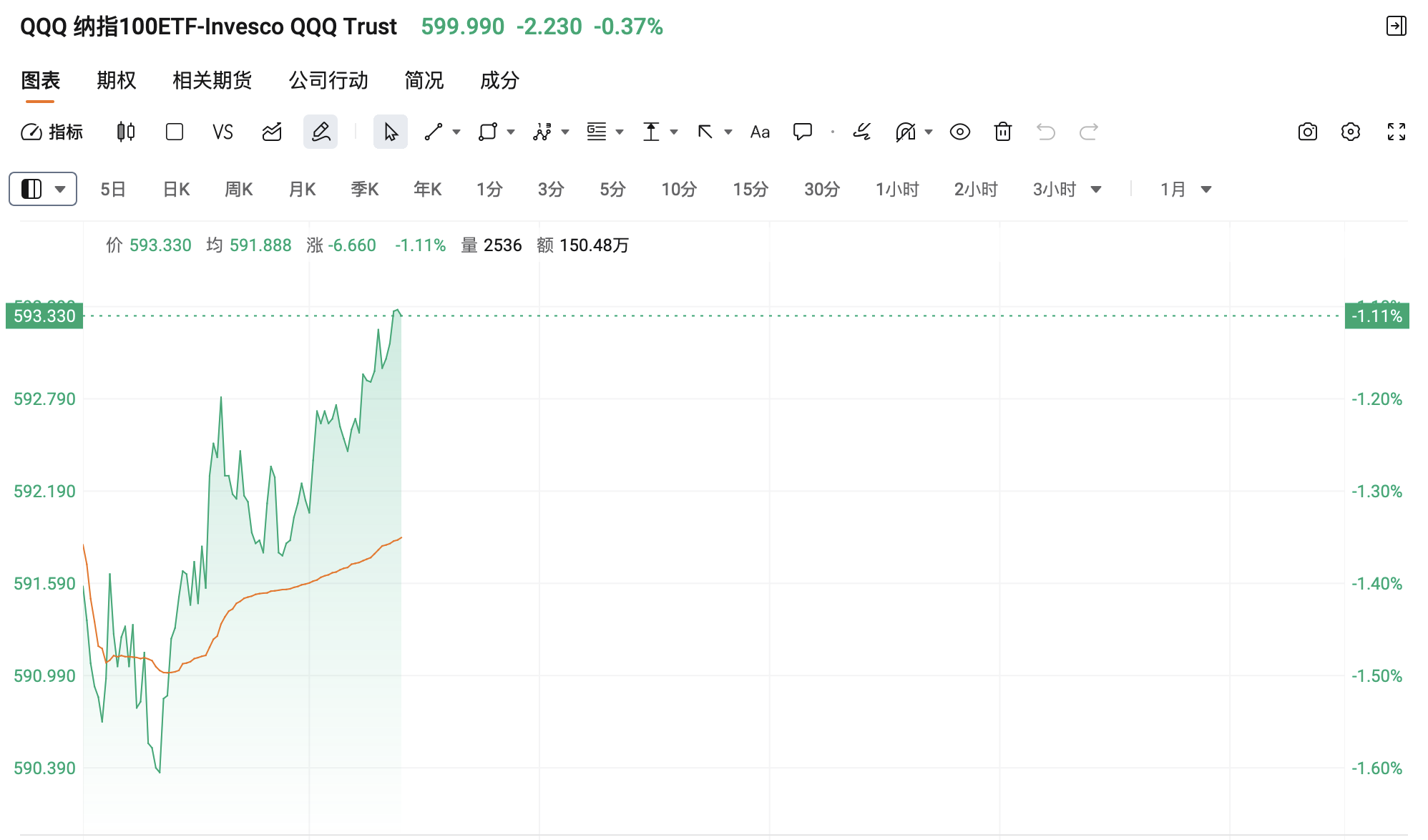Select the 日K timeframe
The image size is (1428, 840).
click(x=176, y=190)
